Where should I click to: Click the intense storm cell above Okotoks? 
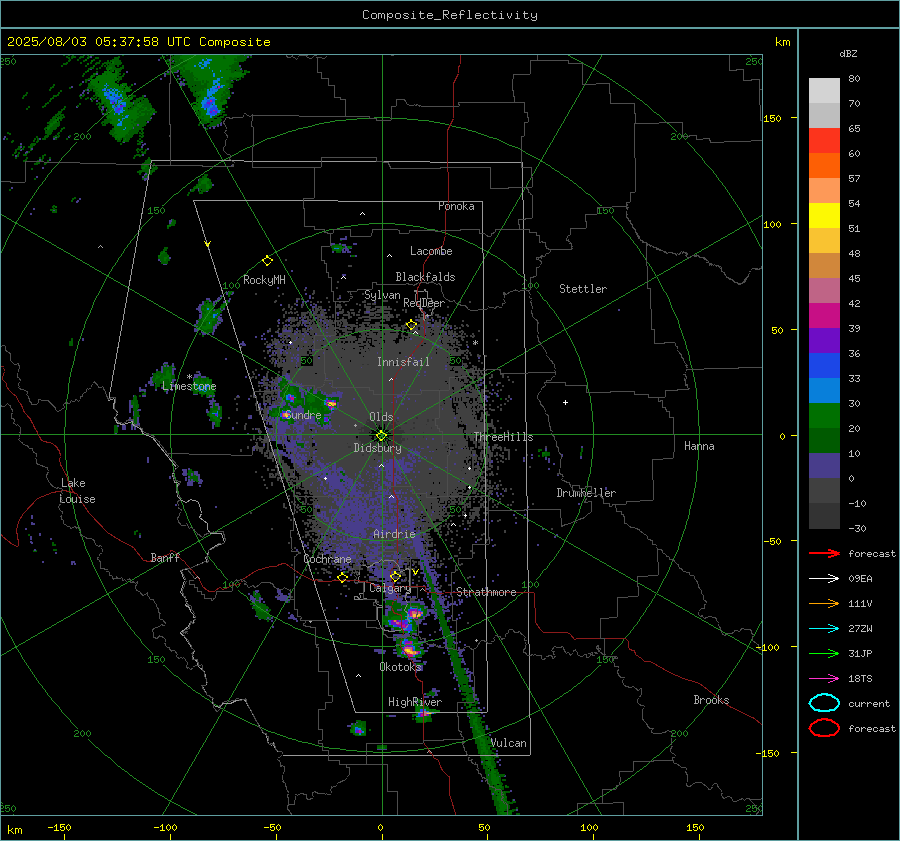[x=409, y=649]
